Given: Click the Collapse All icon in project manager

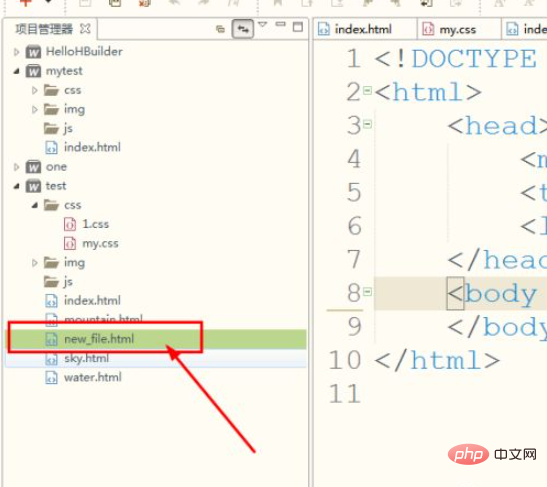Looking at the screenshot, I should [x=220, y=29].
